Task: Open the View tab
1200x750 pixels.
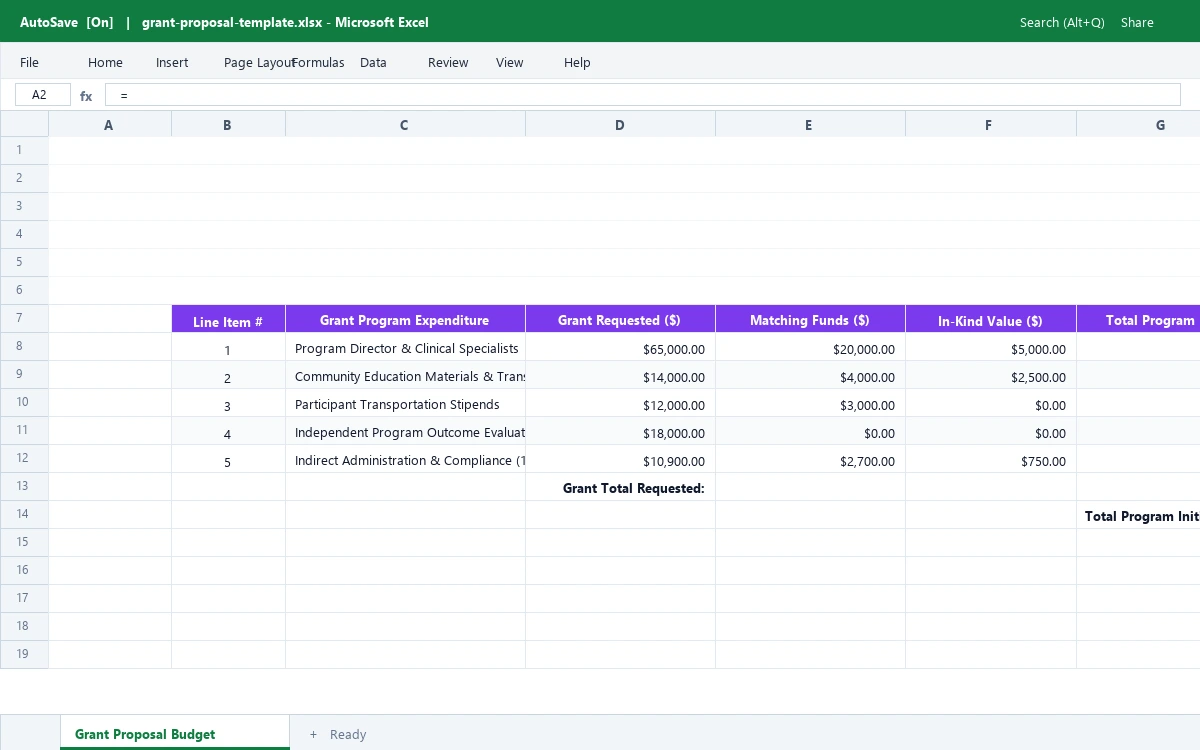Action: (509, 62)
